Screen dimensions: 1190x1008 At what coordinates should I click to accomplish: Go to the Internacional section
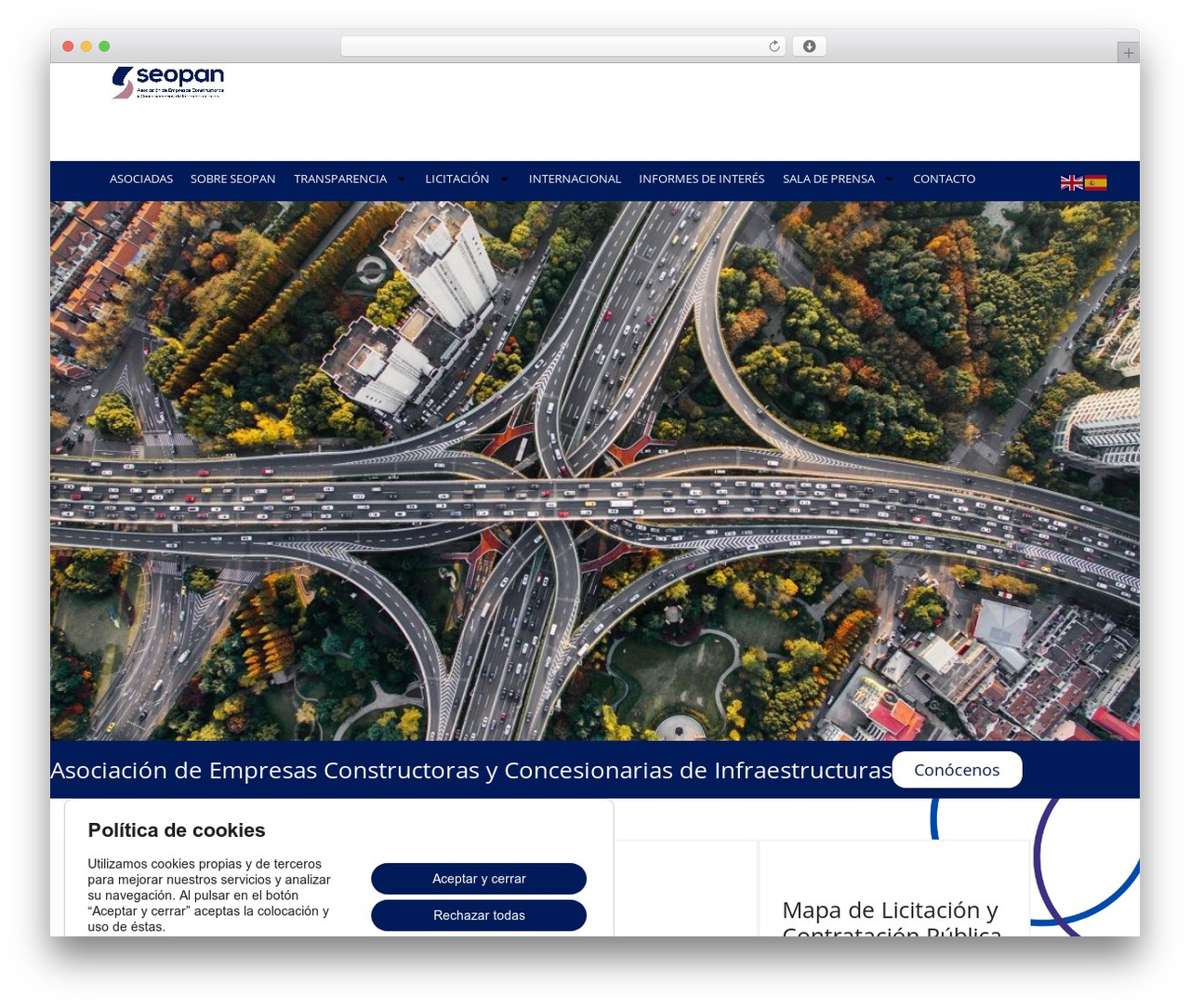575,179
